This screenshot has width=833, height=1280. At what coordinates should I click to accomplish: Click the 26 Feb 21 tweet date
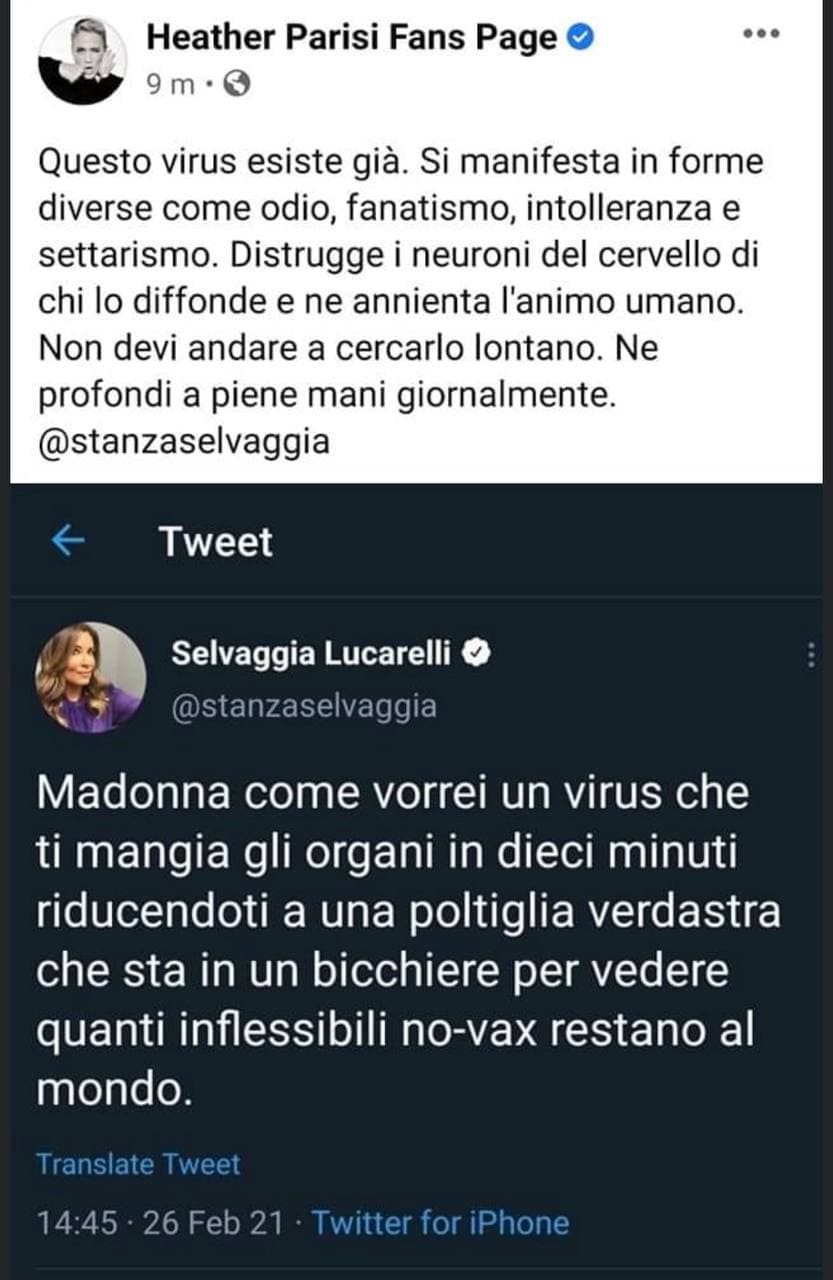(x=212, y=1223)
